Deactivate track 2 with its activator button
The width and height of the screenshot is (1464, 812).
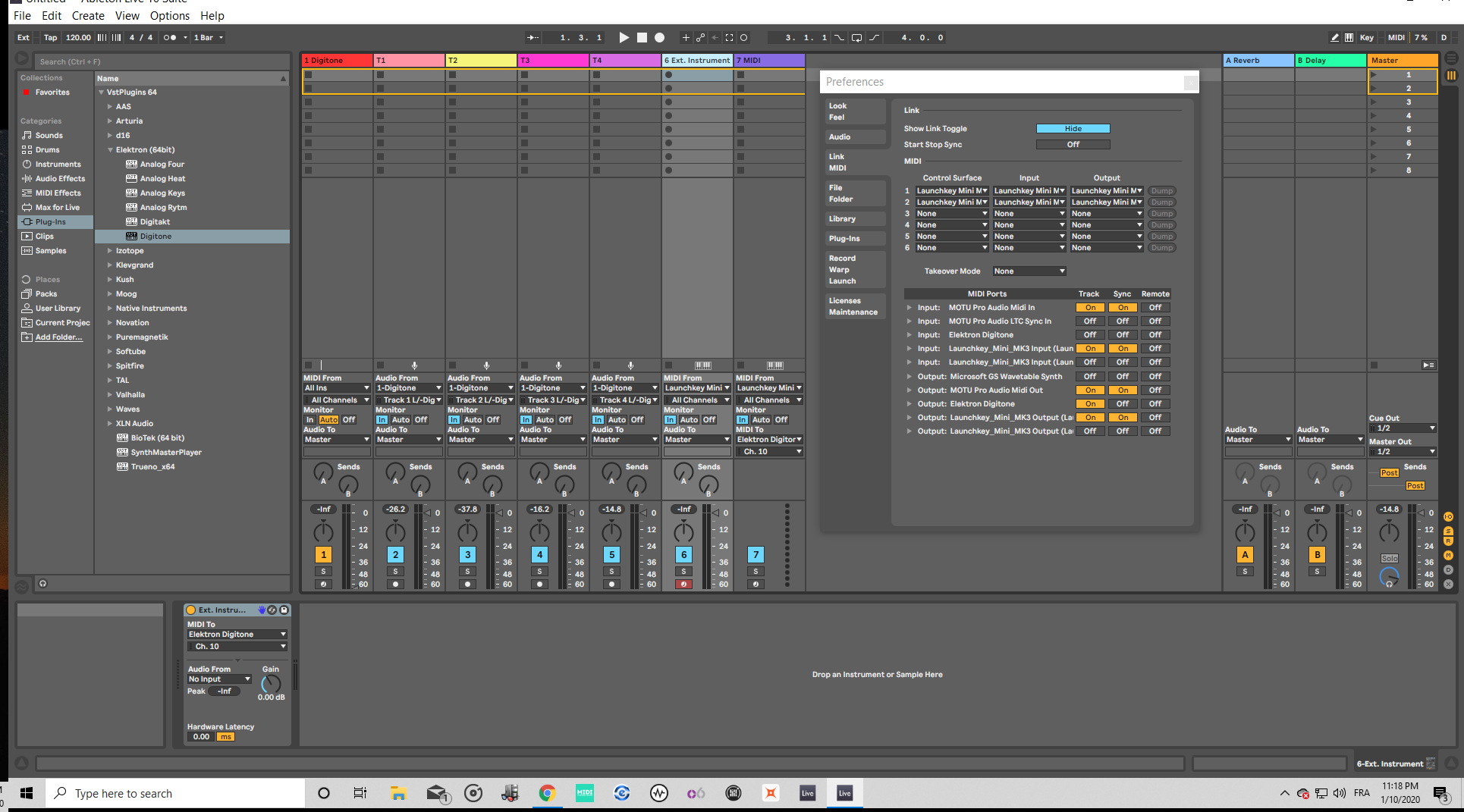click(x=395, y=555)
